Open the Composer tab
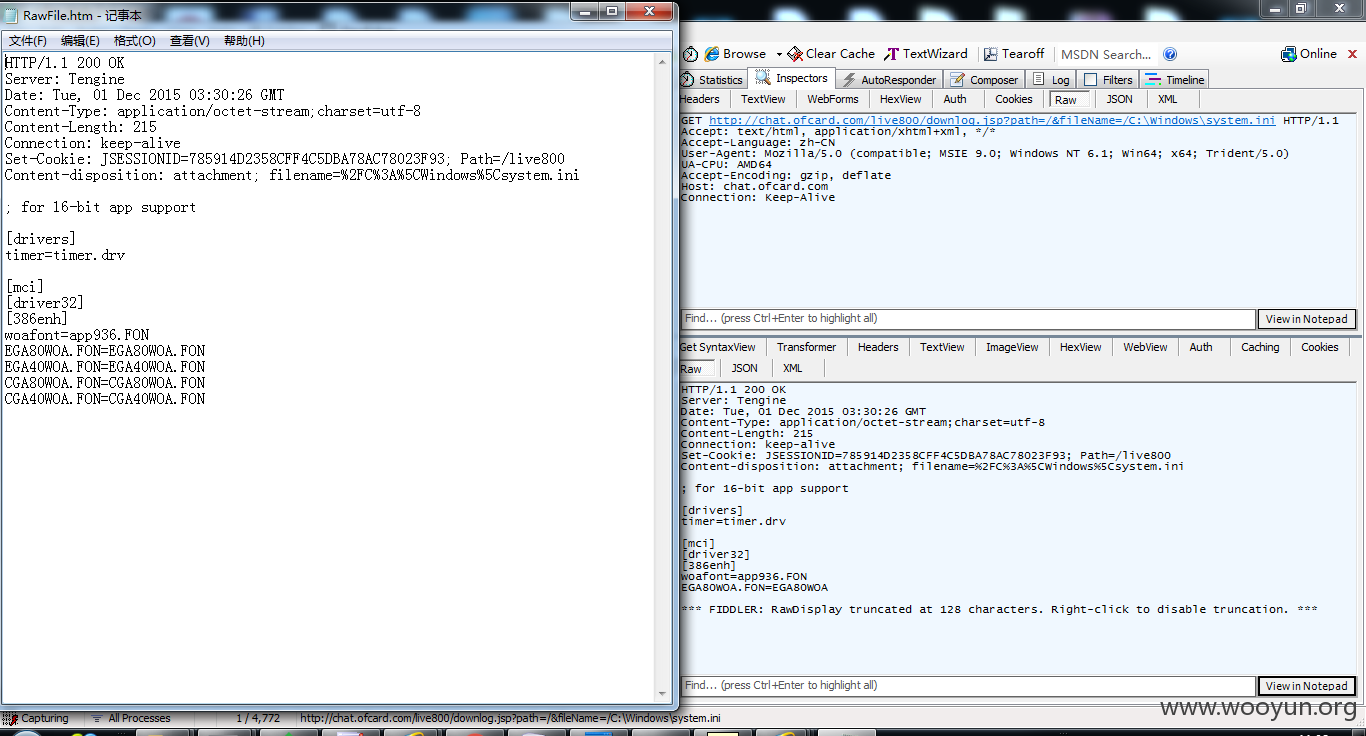 click(x=984, y=80)
